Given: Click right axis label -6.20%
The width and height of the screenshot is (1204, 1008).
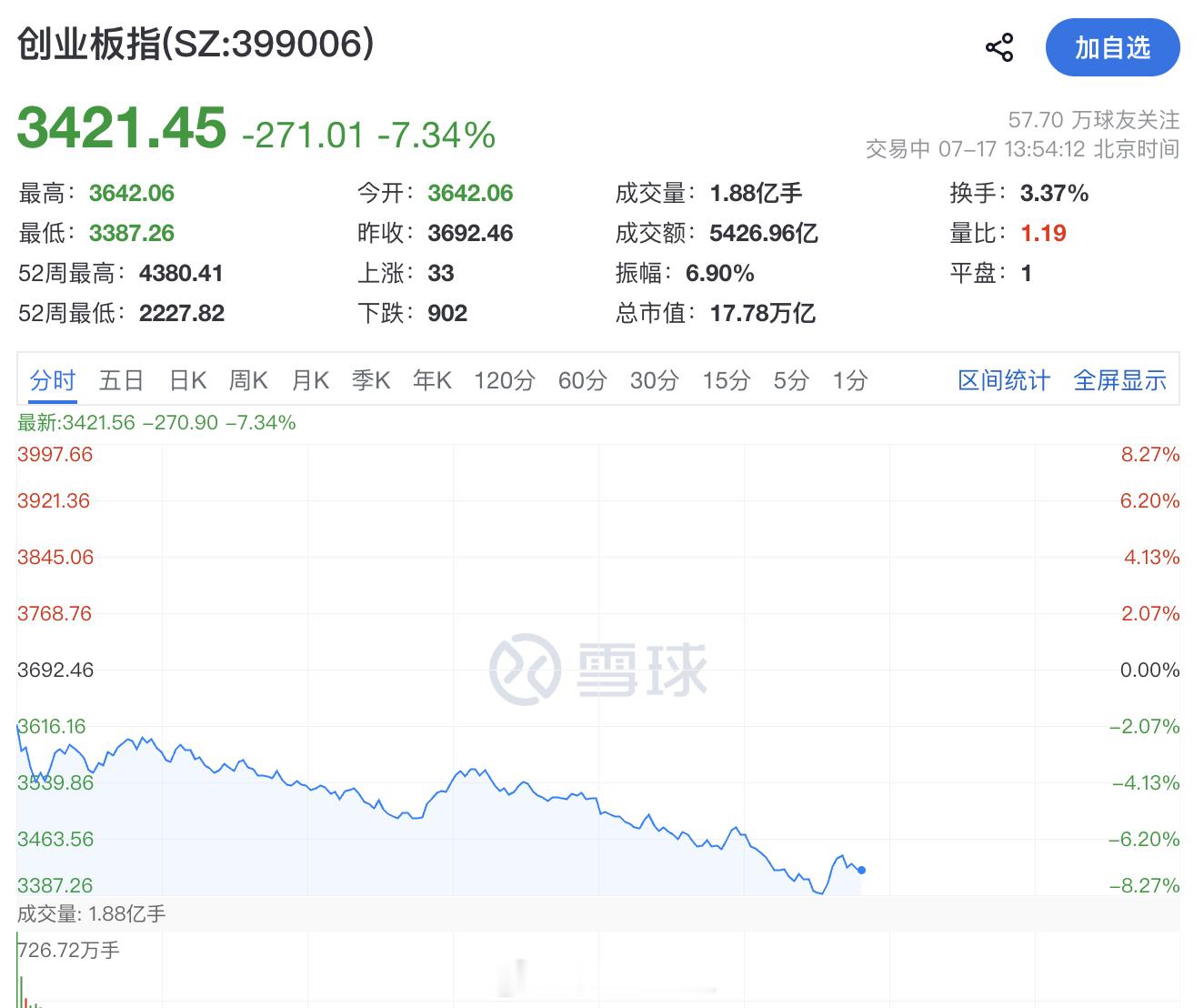Looking at the screenshot, I should (x=1144, y=839).
